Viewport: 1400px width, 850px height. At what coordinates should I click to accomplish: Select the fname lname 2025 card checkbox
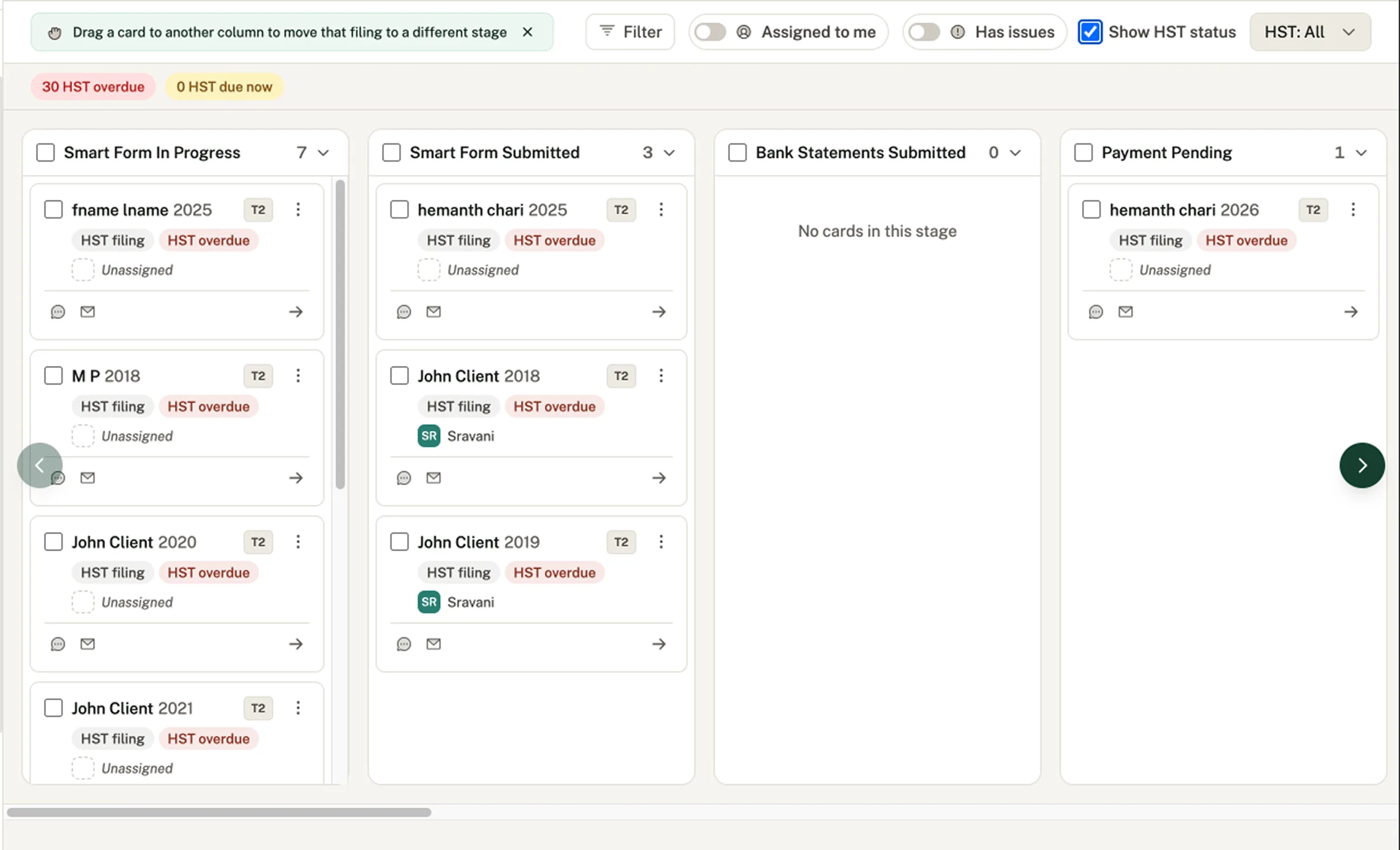53,209
